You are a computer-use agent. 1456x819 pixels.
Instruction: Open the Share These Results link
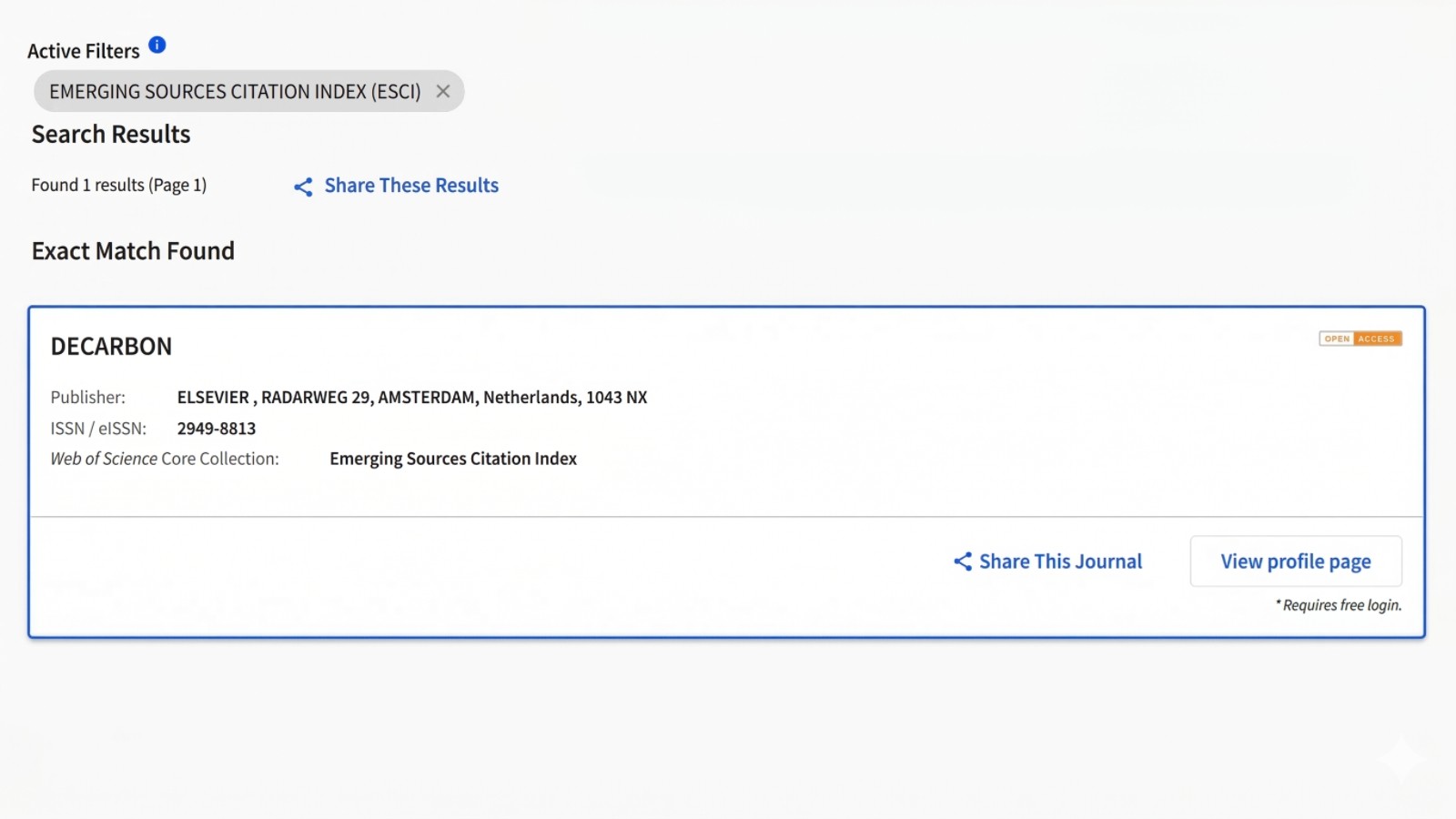tap(411, 186)
